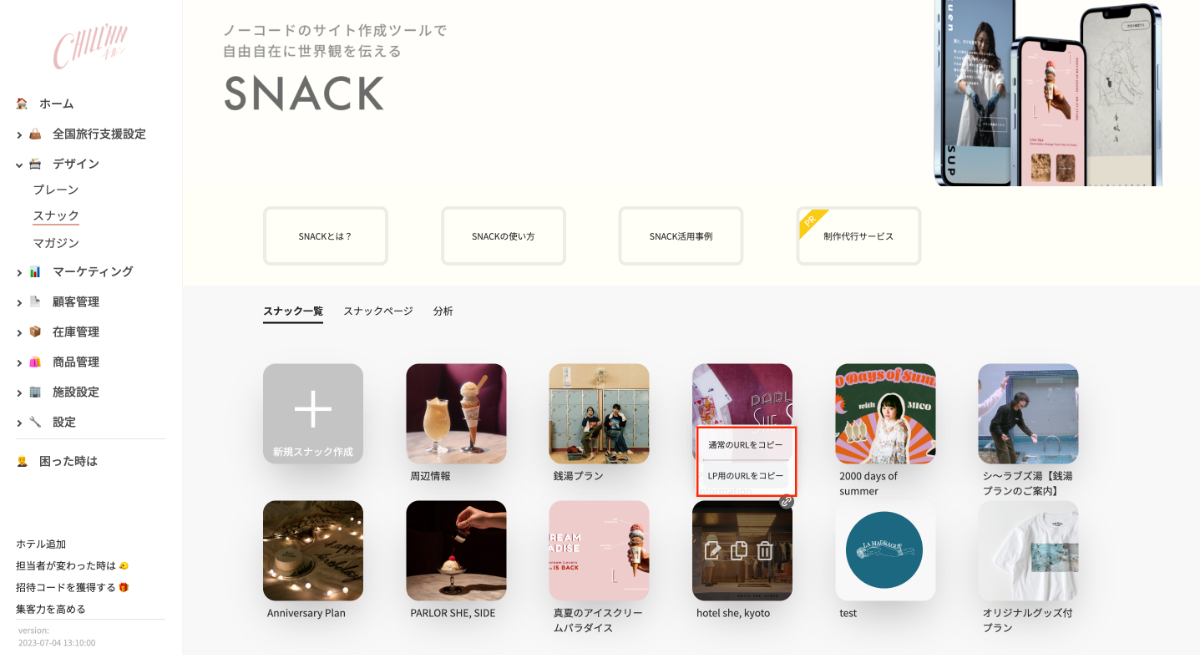Expand the 施設設定 sidebar section

pyautogui.click(x=19, y=392)
